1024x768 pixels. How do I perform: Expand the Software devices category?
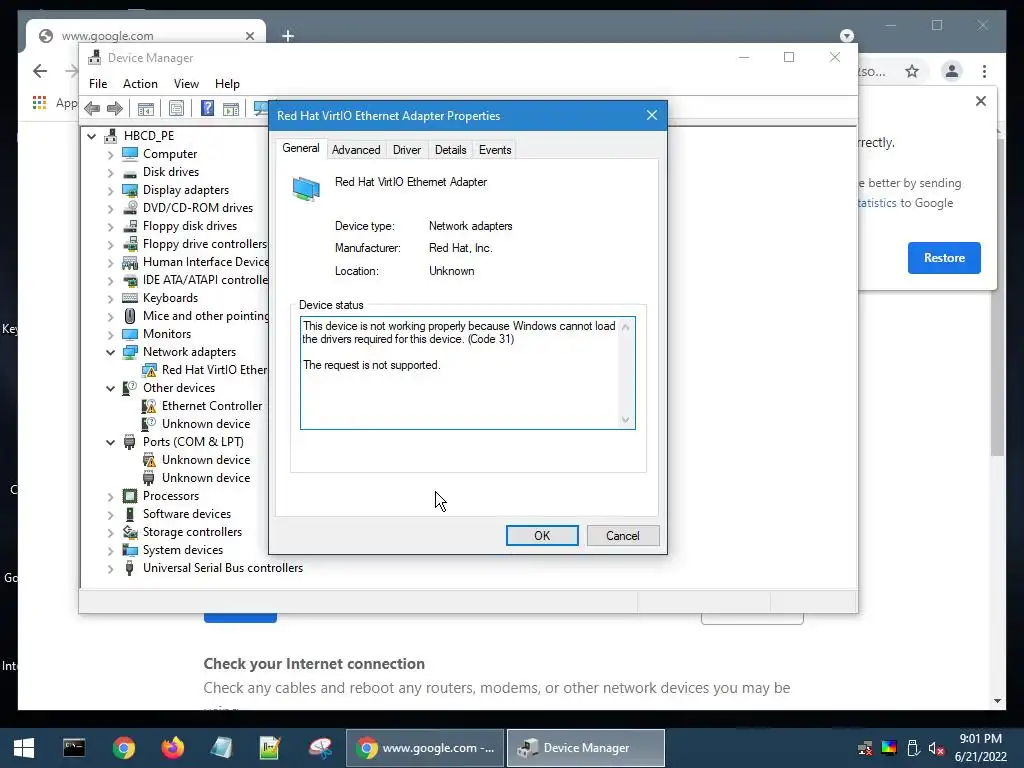click(110, 515)
